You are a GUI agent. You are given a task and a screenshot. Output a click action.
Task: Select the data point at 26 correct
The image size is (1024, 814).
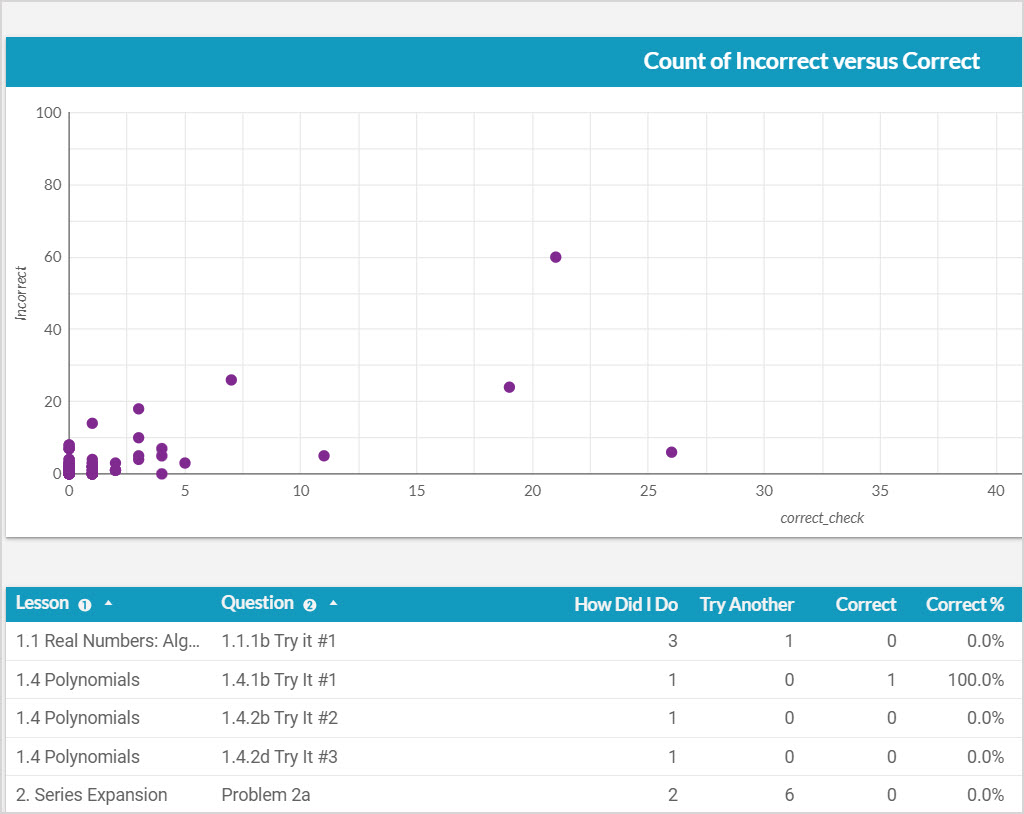point(672,452)
